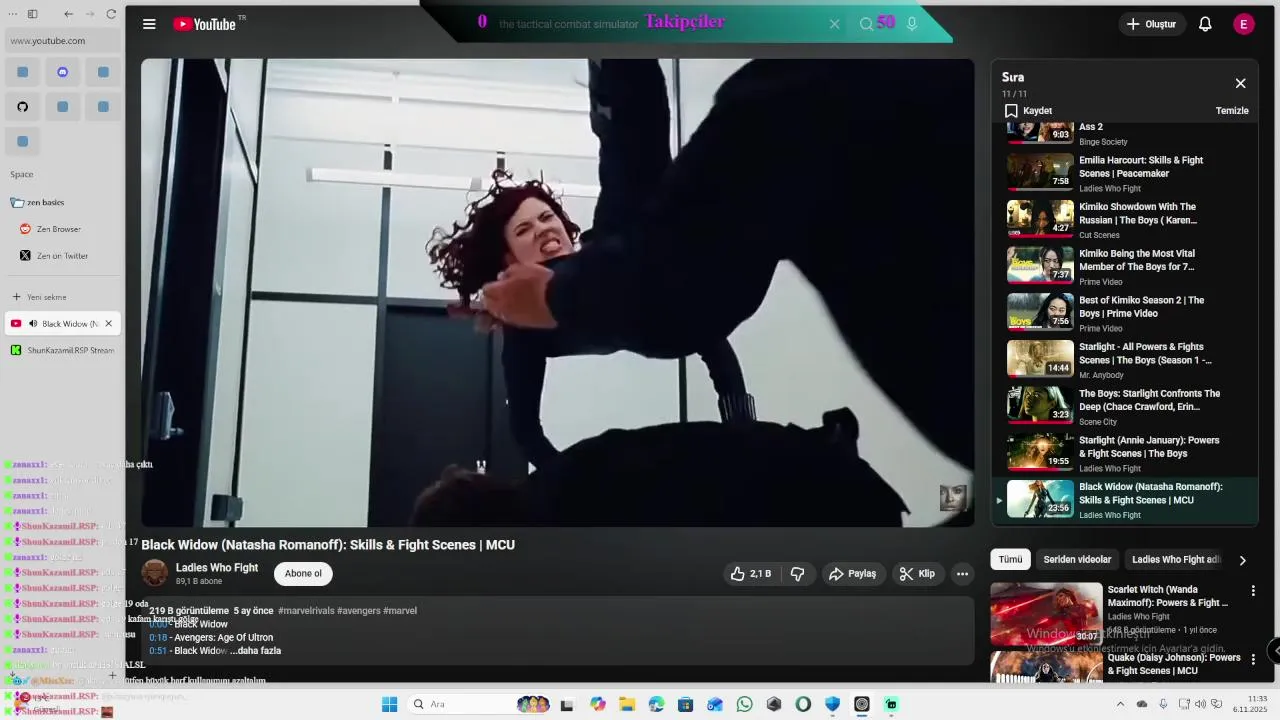This screenshot has width=1280, height=720.
Task: Reload the current page
Action: point(111,14)
